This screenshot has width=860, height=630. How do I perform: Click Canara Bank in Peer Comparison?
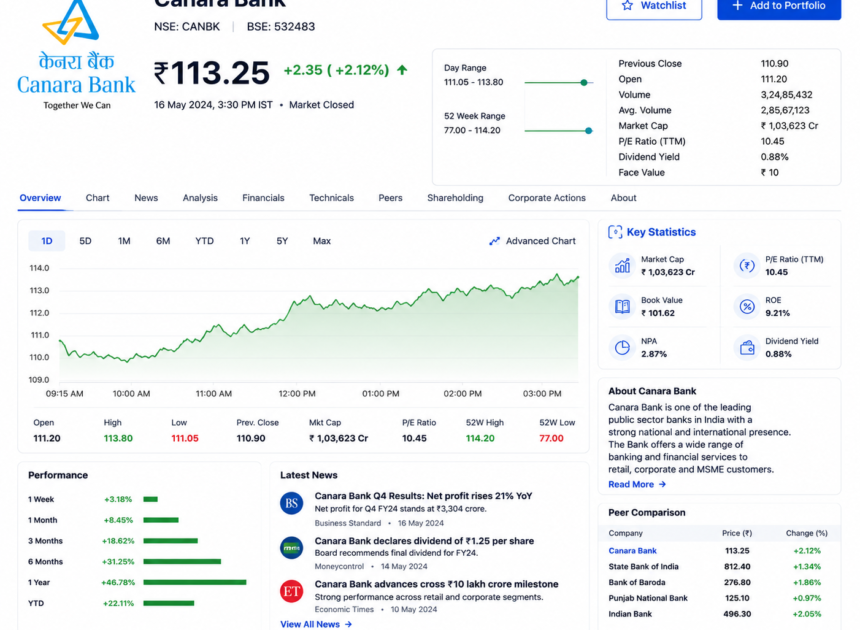tap(632, 550)
